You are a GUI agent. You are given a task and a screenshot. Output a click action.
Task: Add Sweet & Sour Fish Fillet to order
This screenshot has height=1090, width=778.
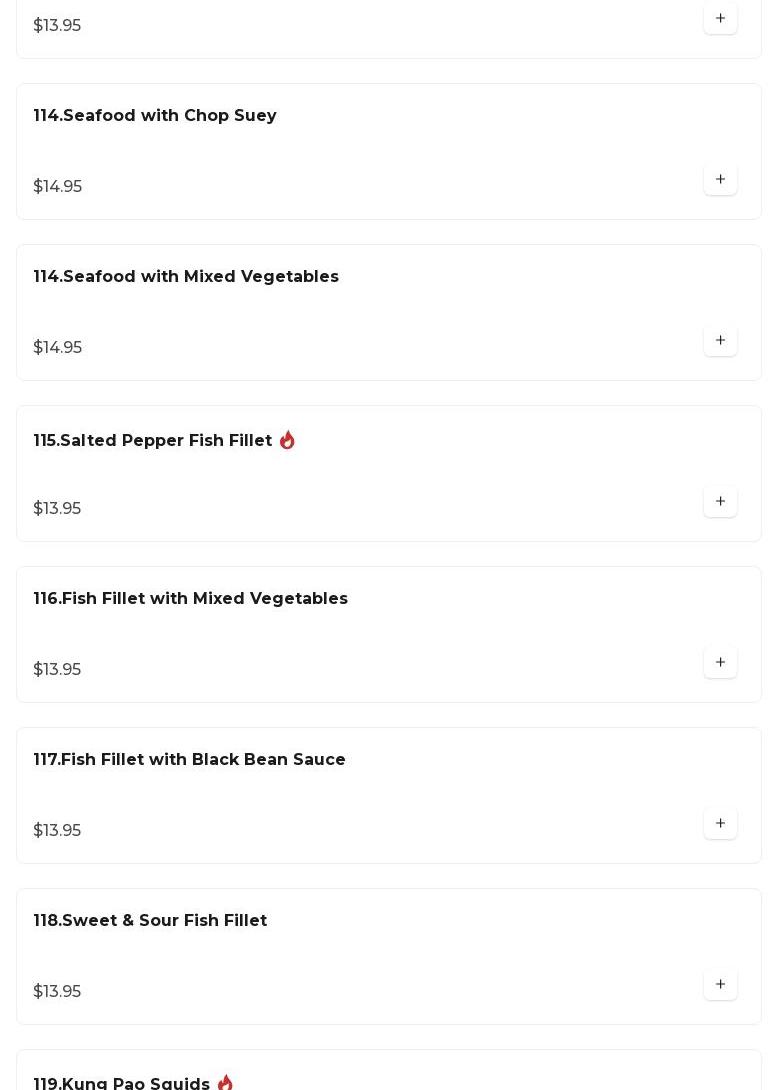[720, 985]
